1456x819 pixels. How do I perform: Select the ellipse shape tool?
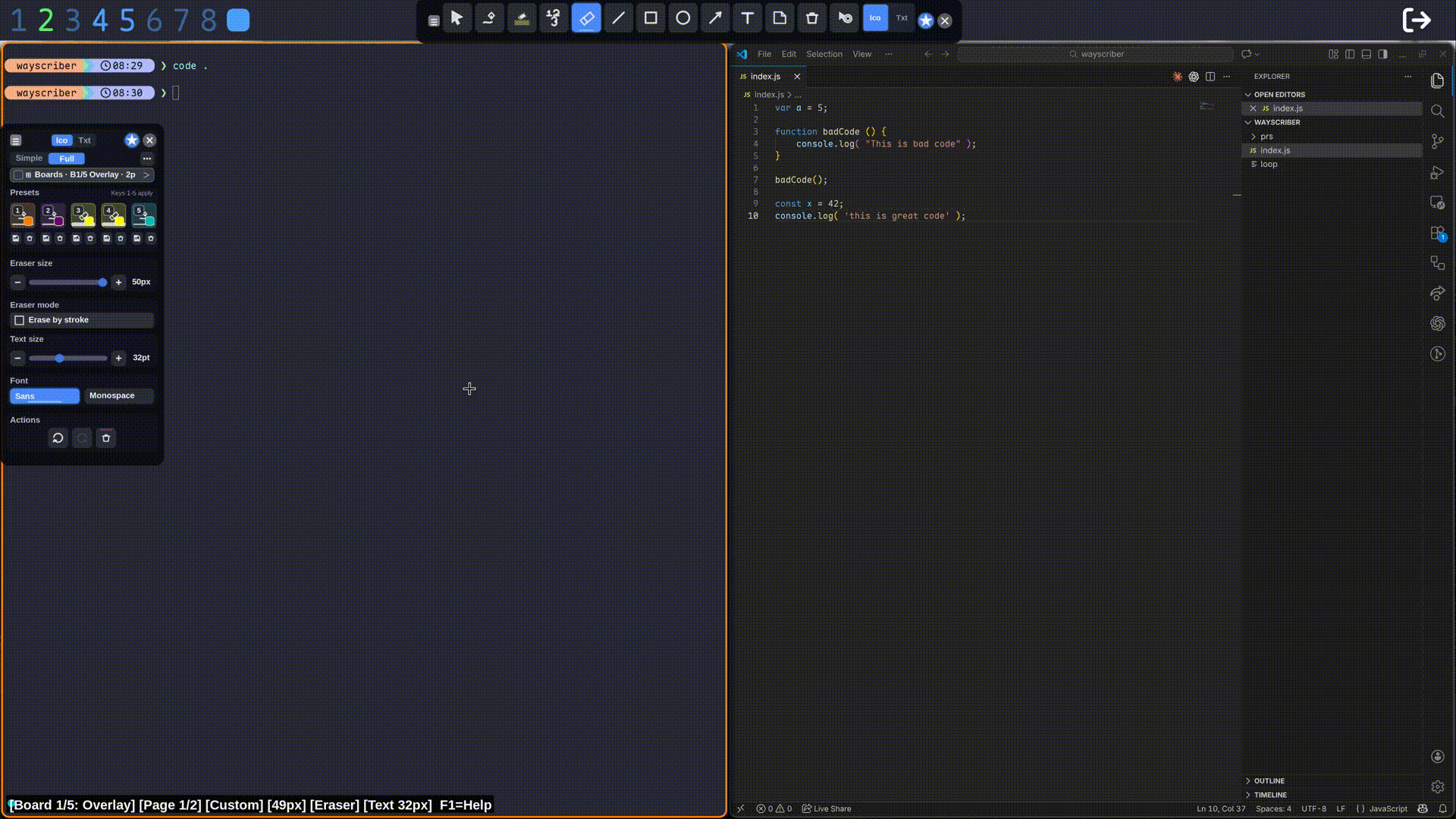[x=682, y=18]
